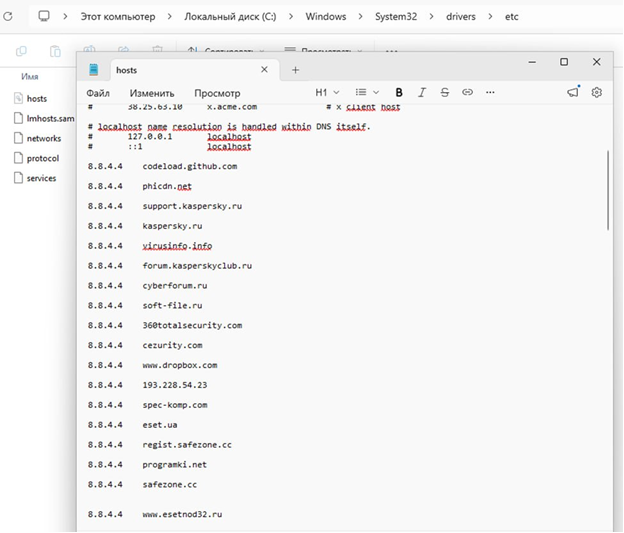Screen dimensions: 624x533
Task: Toggle italic formatting
Action: point(422,93)
